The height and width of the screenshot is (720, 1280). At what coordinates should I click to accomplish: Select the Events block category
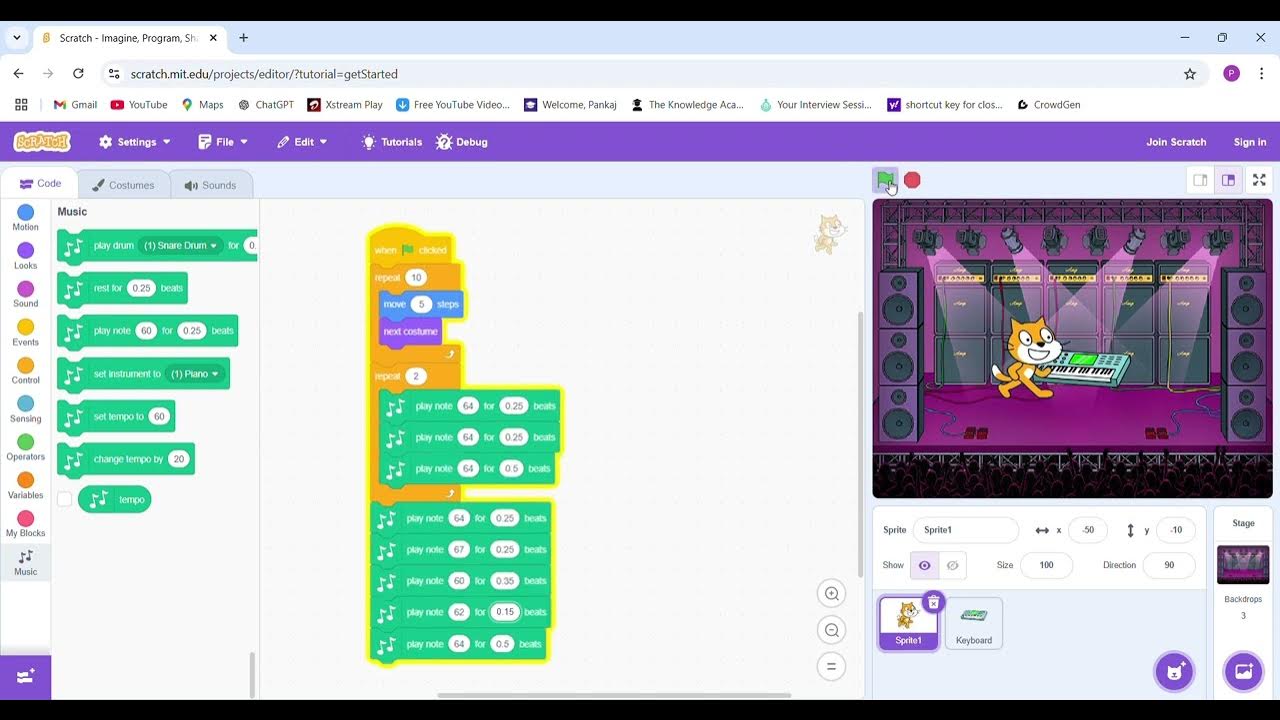26,333
